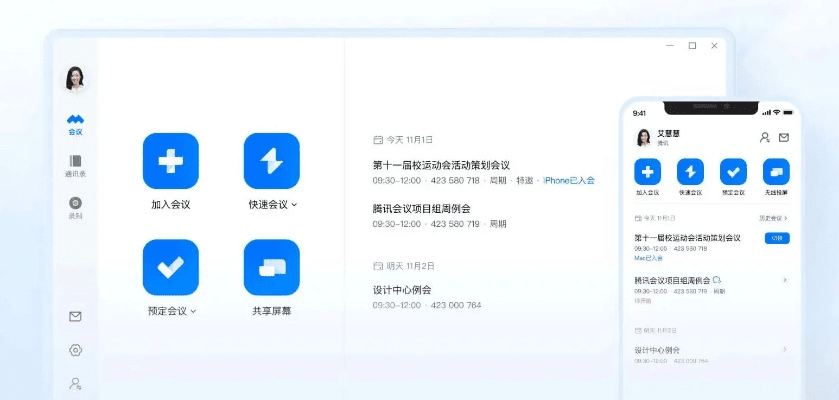Image resolution: width=839 pixels, height=400 pixels.
Task: Click the desktop 加入会议 plus icon
Action: tap(171, 161)
